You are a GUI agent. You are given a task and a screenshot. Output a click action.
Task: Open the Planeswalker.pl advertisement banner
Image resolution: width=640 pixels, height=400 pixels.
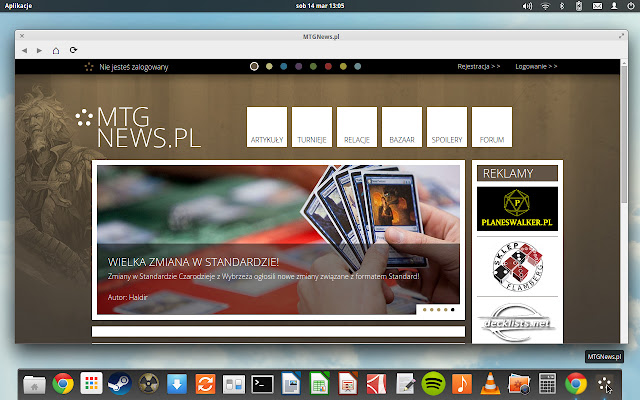point(517,209)
